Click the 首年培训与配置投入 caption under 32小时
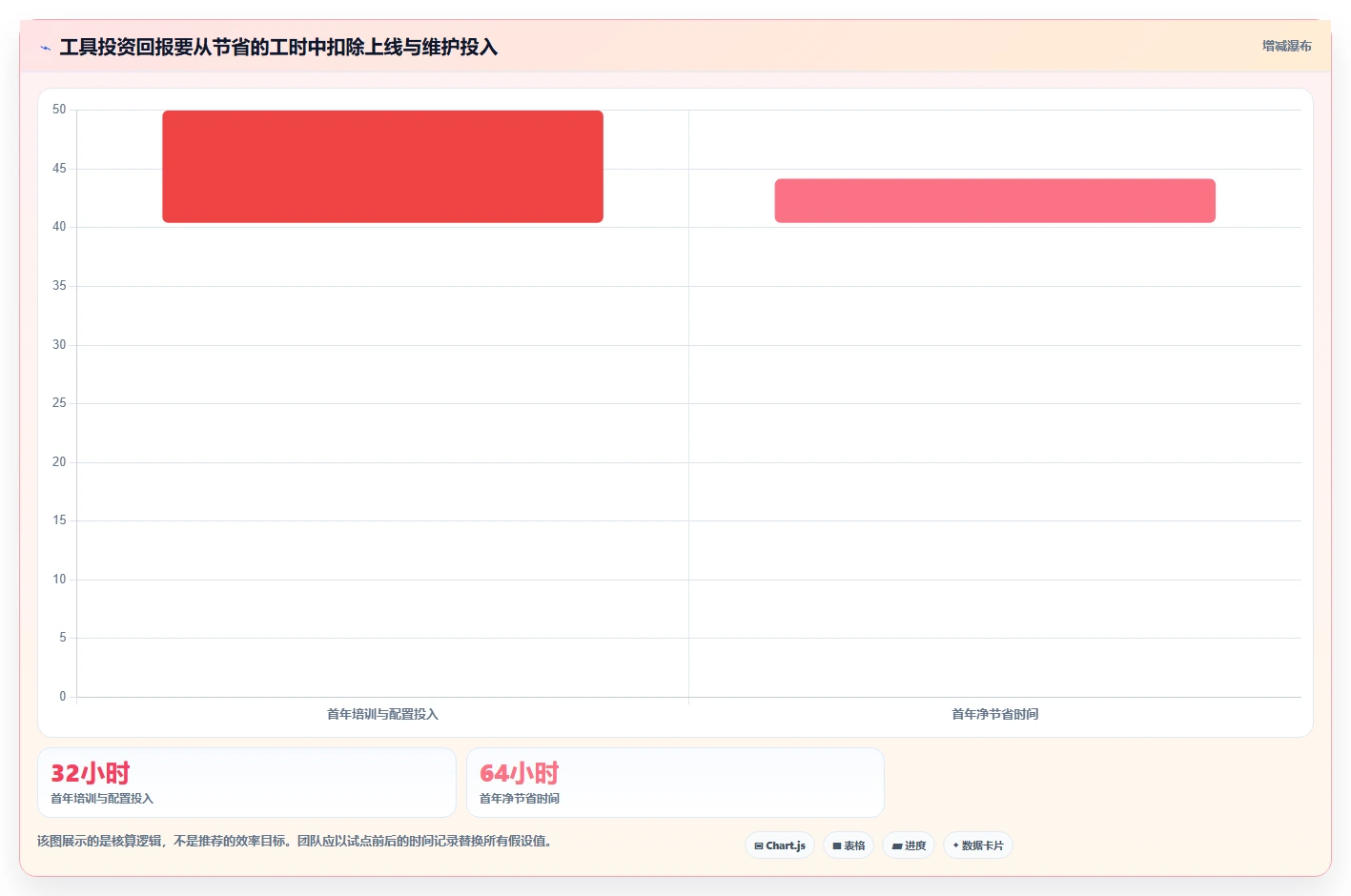This screenshot has height=896, width=1351. (102, 799)
